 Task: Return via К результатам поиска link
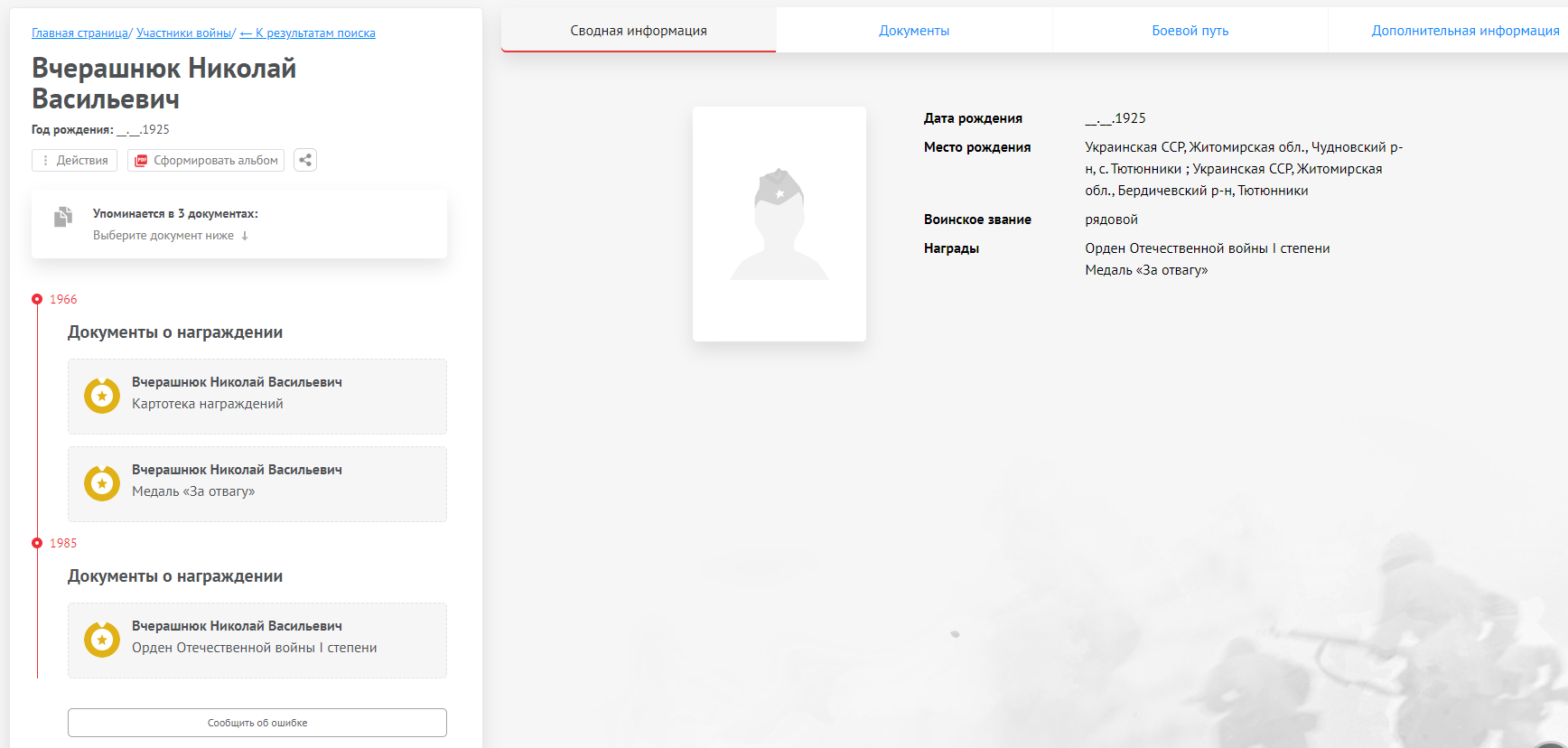pyautogui.click(x=308, y=33)
